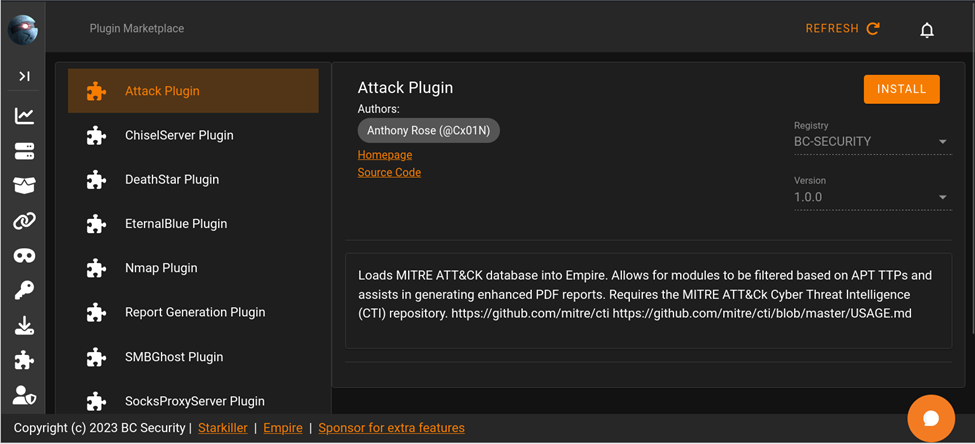Image resolution: width=975 pixels, height=444 pixels.
Task: Open the plugin Homepage link
Action: coord(385,155)
